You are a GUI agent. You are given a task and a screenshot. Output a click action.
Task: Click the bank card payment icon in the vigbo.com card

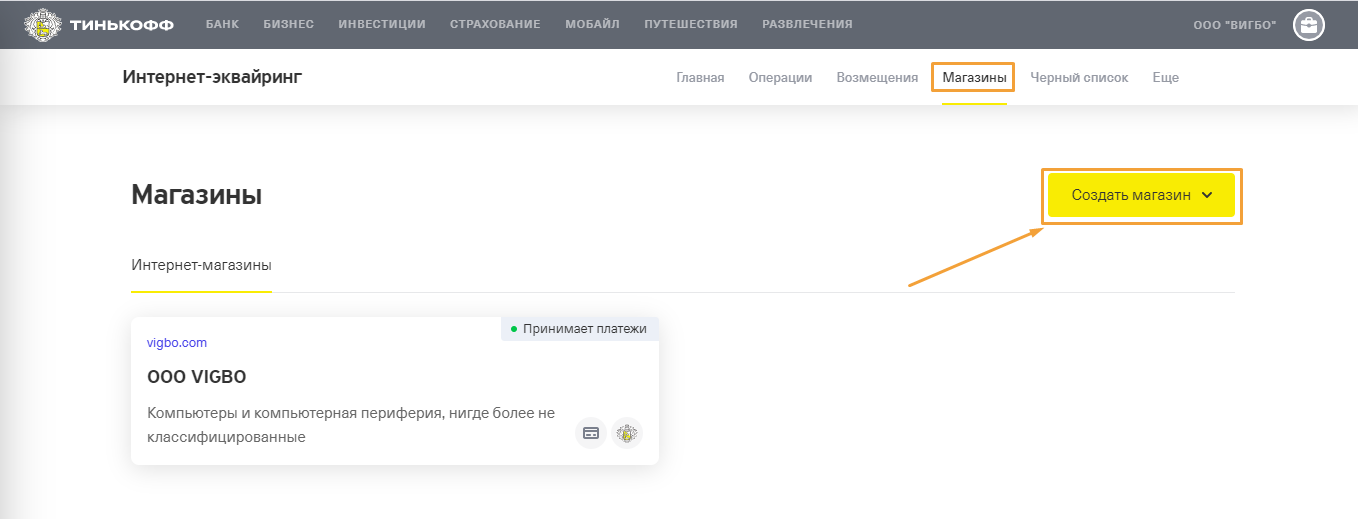pos(591,433)
